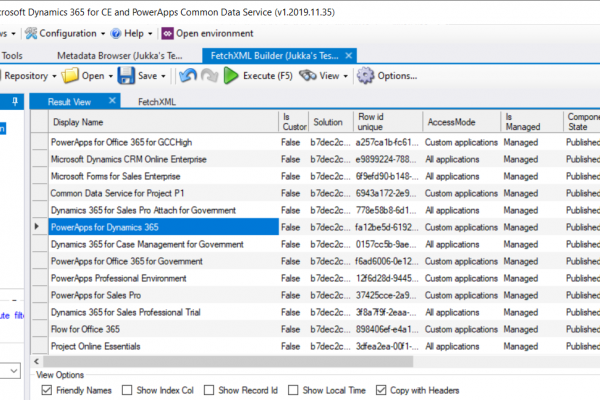600x400 pixels.
Task: Select 'PowerApps for Office 365 for Government' row
Action: (x=163, y=261)
